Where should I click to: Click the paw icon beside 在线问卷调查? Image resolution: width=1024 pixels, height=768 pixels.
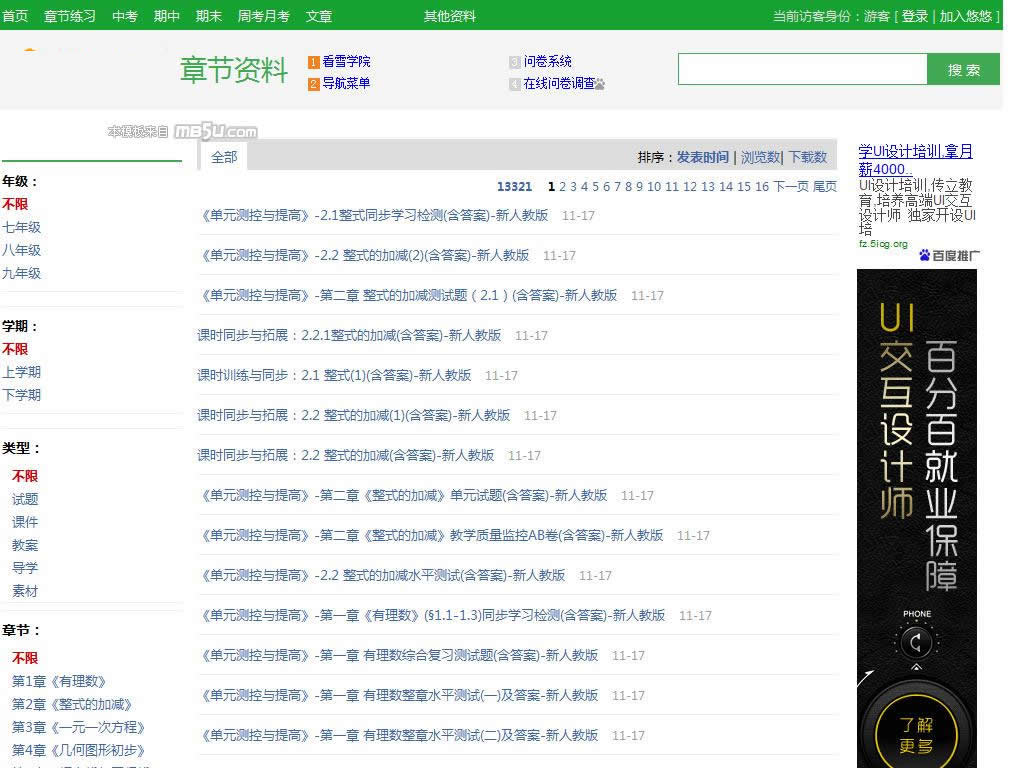click(600, 85)
